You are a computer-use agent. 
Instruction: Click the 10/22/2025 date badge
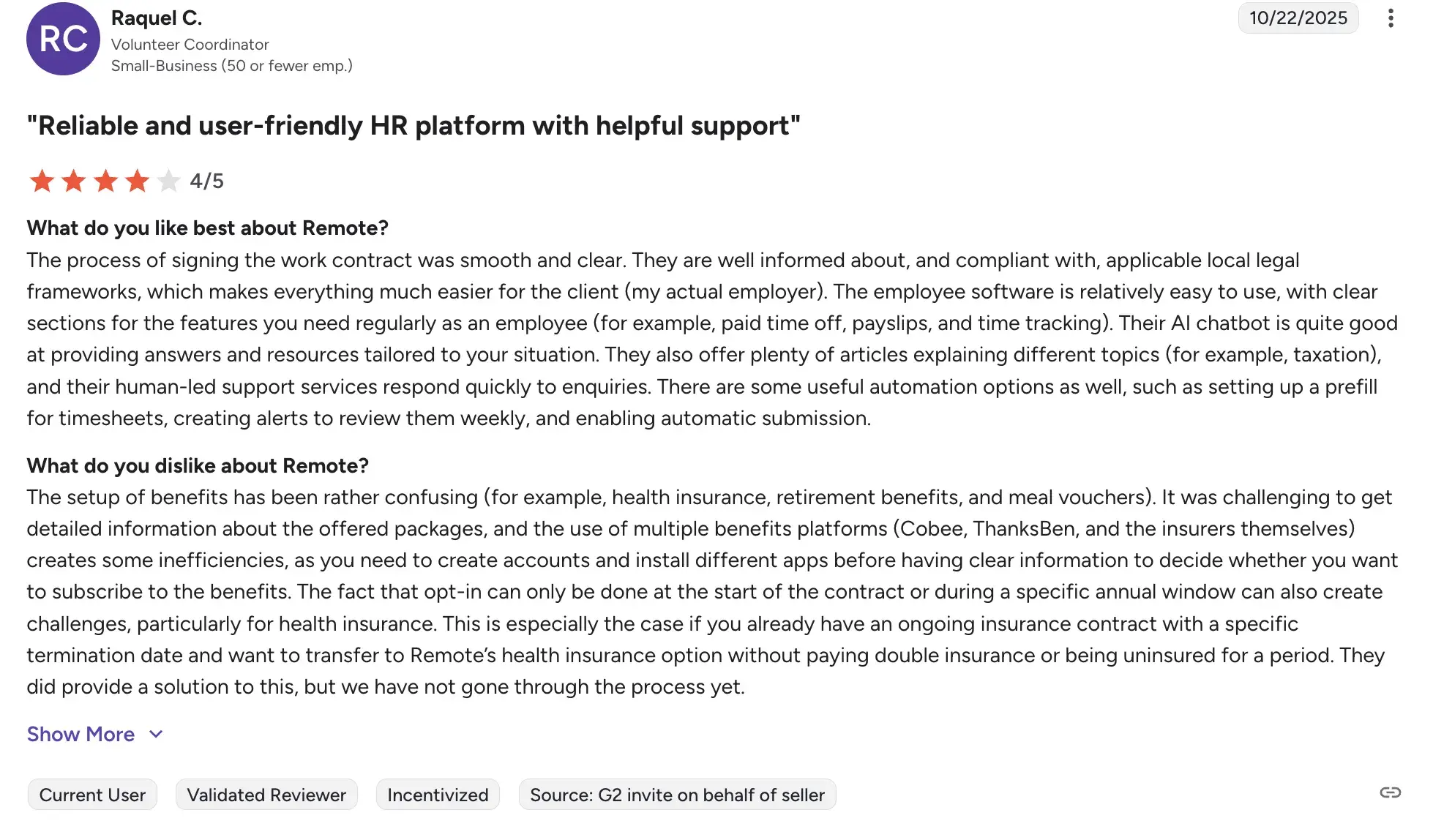(x=1298, y=18)
